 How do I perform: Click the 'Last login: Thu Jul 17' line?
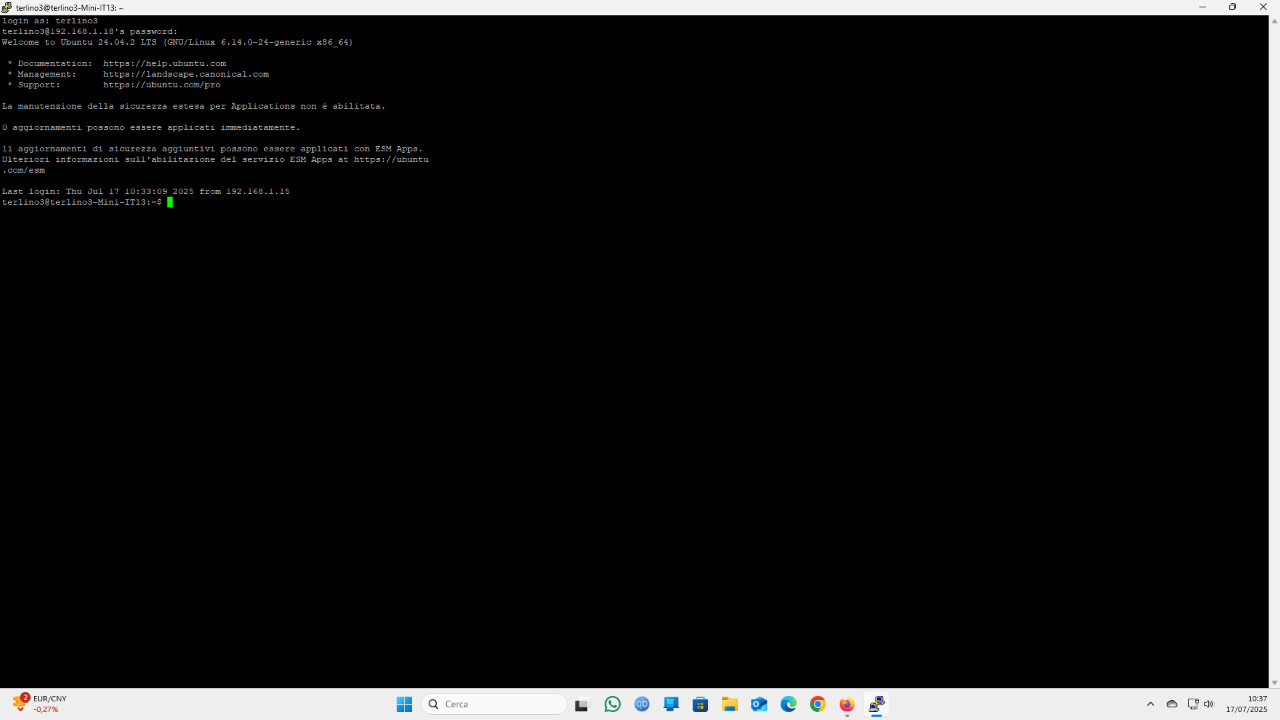coord(146,191)
